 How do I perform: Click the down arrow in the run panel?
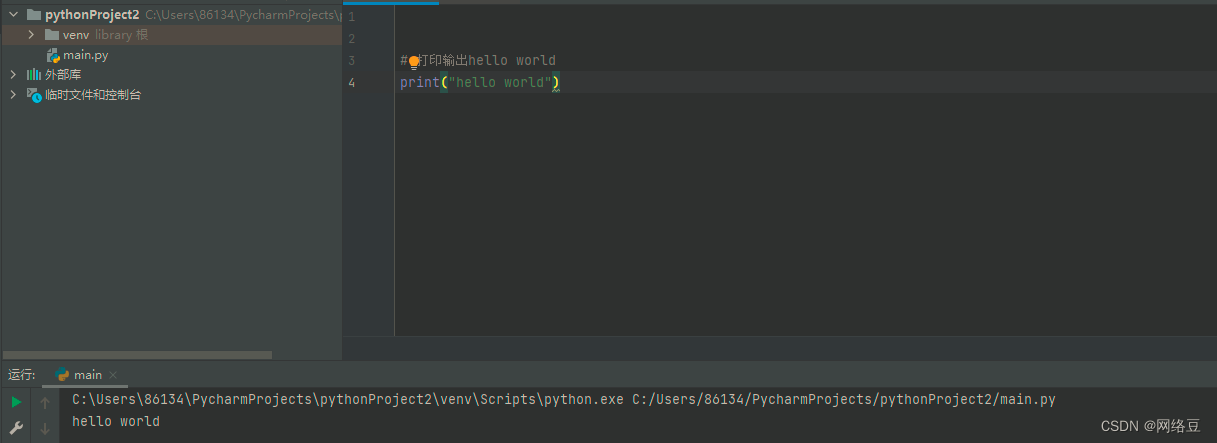(x=45, y=428)
